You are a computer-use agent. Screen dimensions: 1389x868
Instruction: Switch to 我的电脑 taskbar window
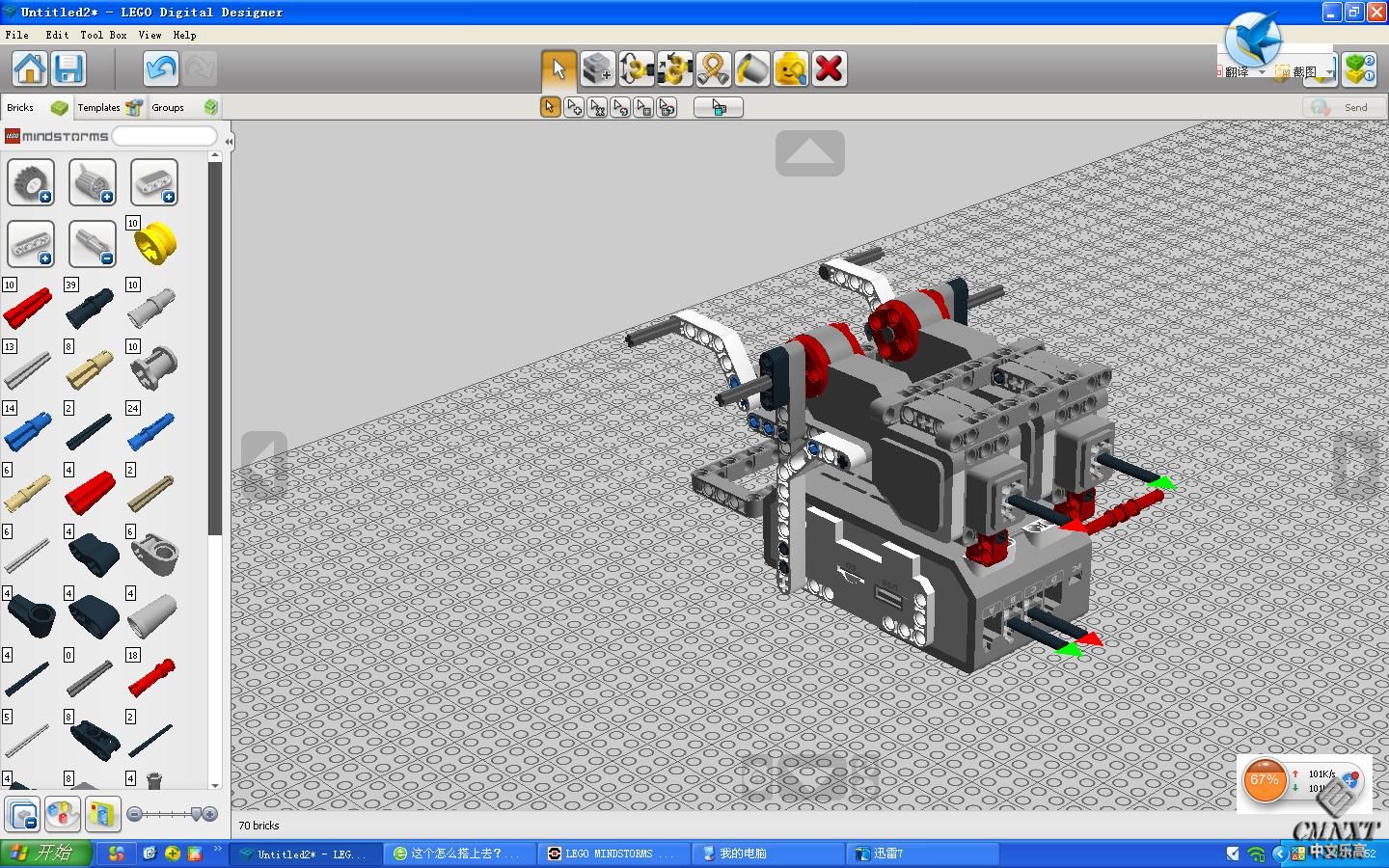767,854
